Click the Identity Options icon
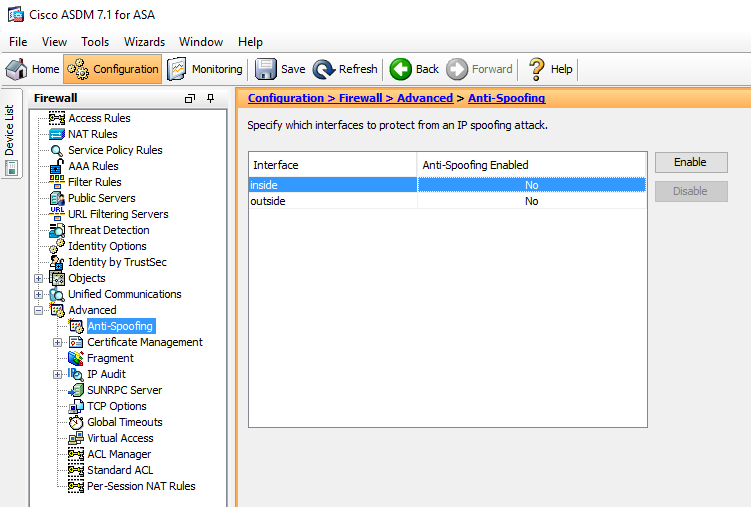The height and width of the screenshot is (507, 751). pos(57,246)
